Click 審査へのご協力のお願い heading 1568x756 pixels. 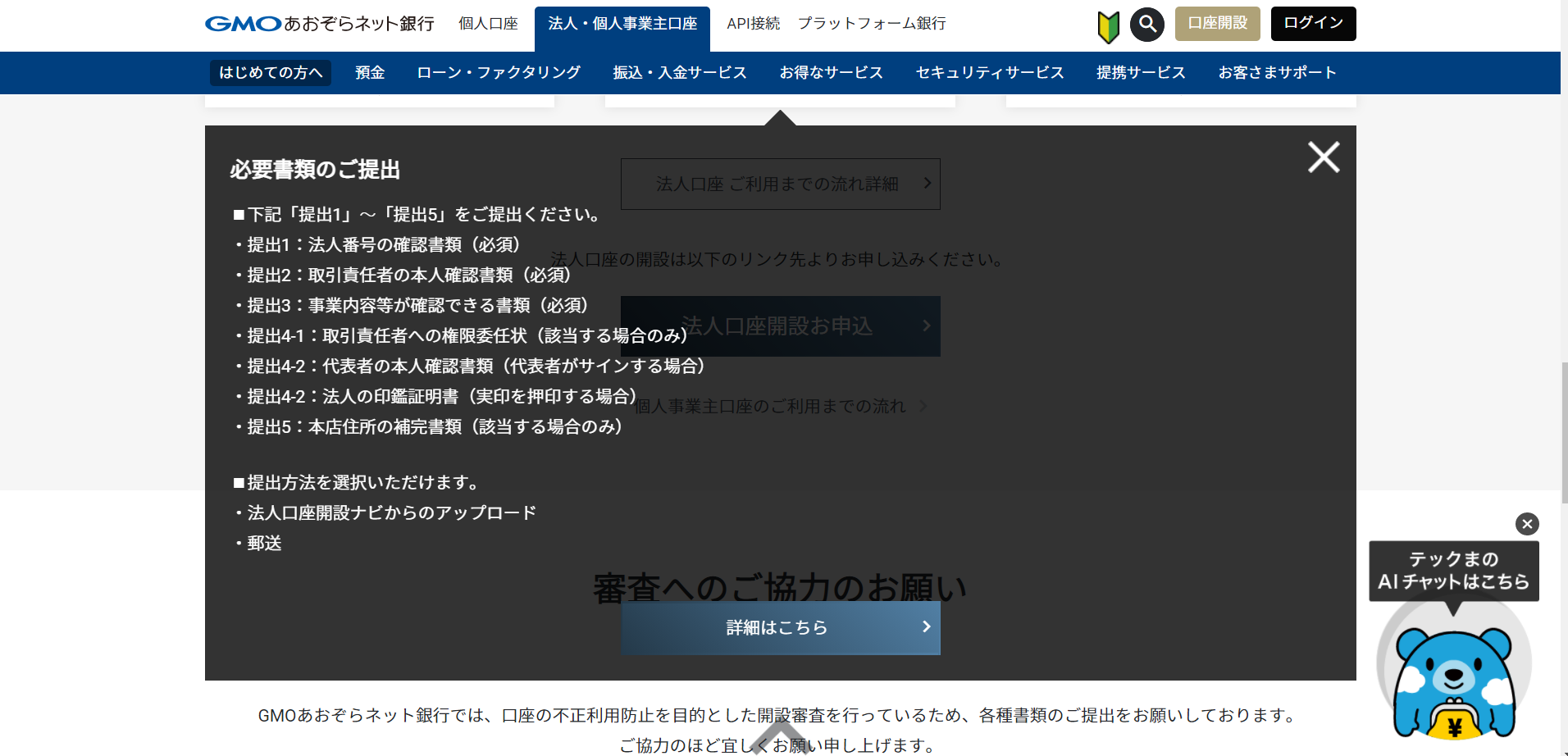[x=781, y=588]
